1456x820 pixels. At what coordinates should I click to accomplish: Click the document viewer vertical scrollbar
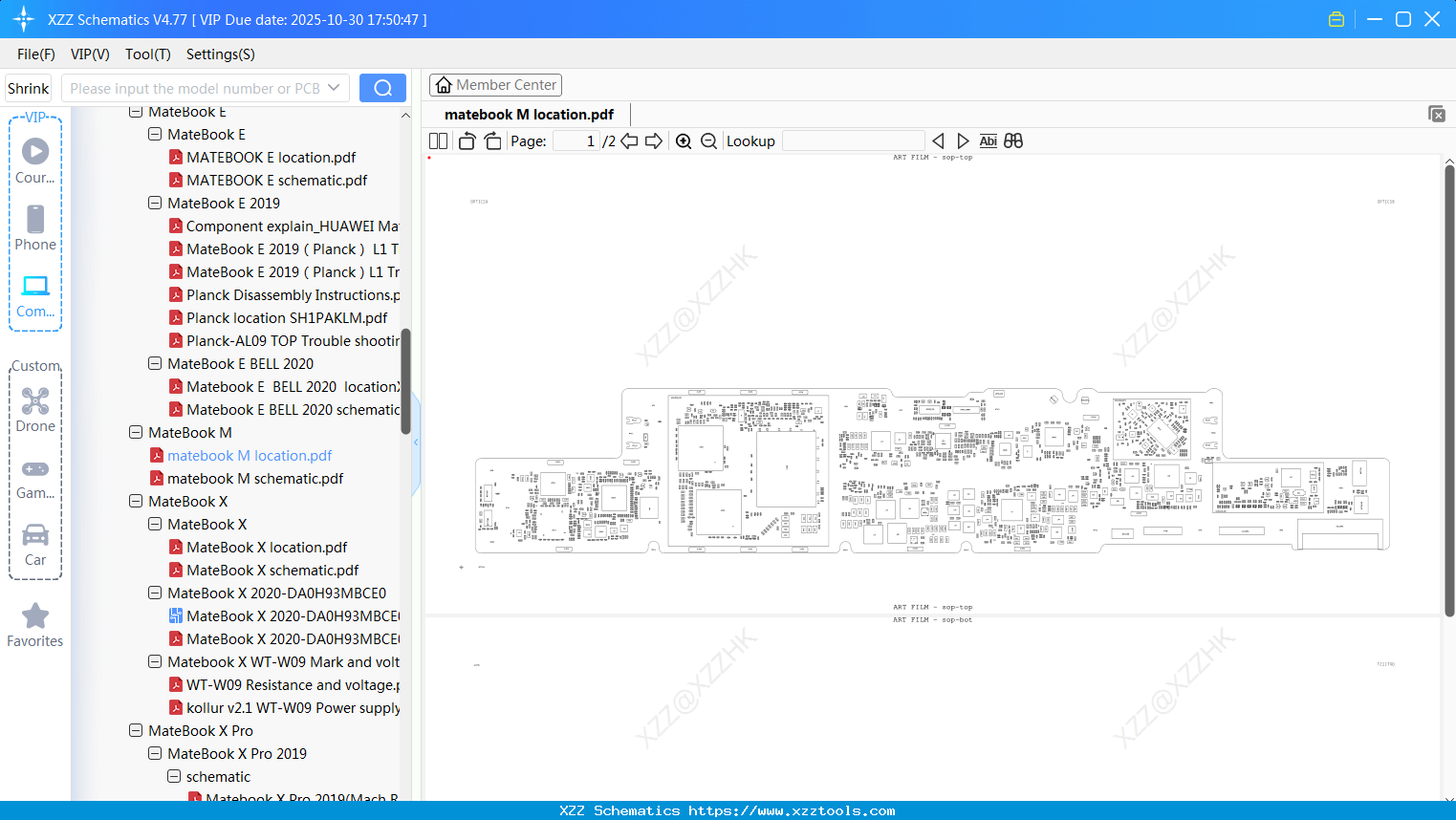tap(1448, 382)
